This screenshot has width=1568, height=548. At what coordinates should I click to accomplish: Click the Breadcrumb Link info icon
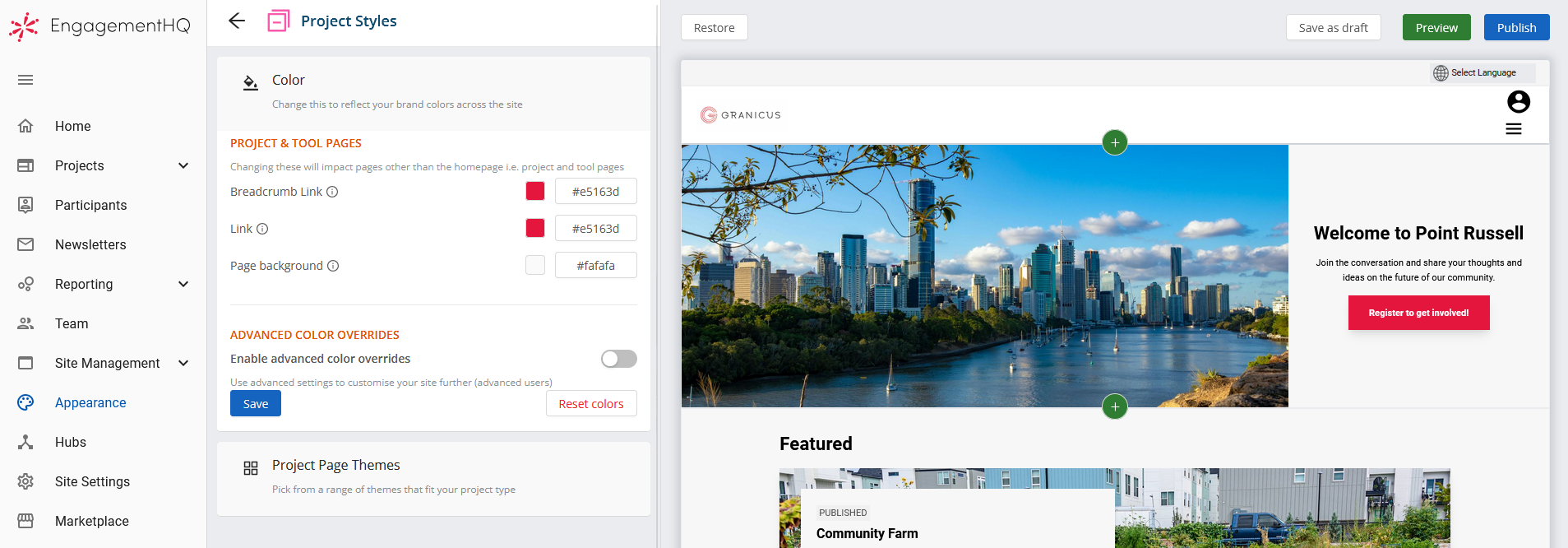(x=332, y=192)
